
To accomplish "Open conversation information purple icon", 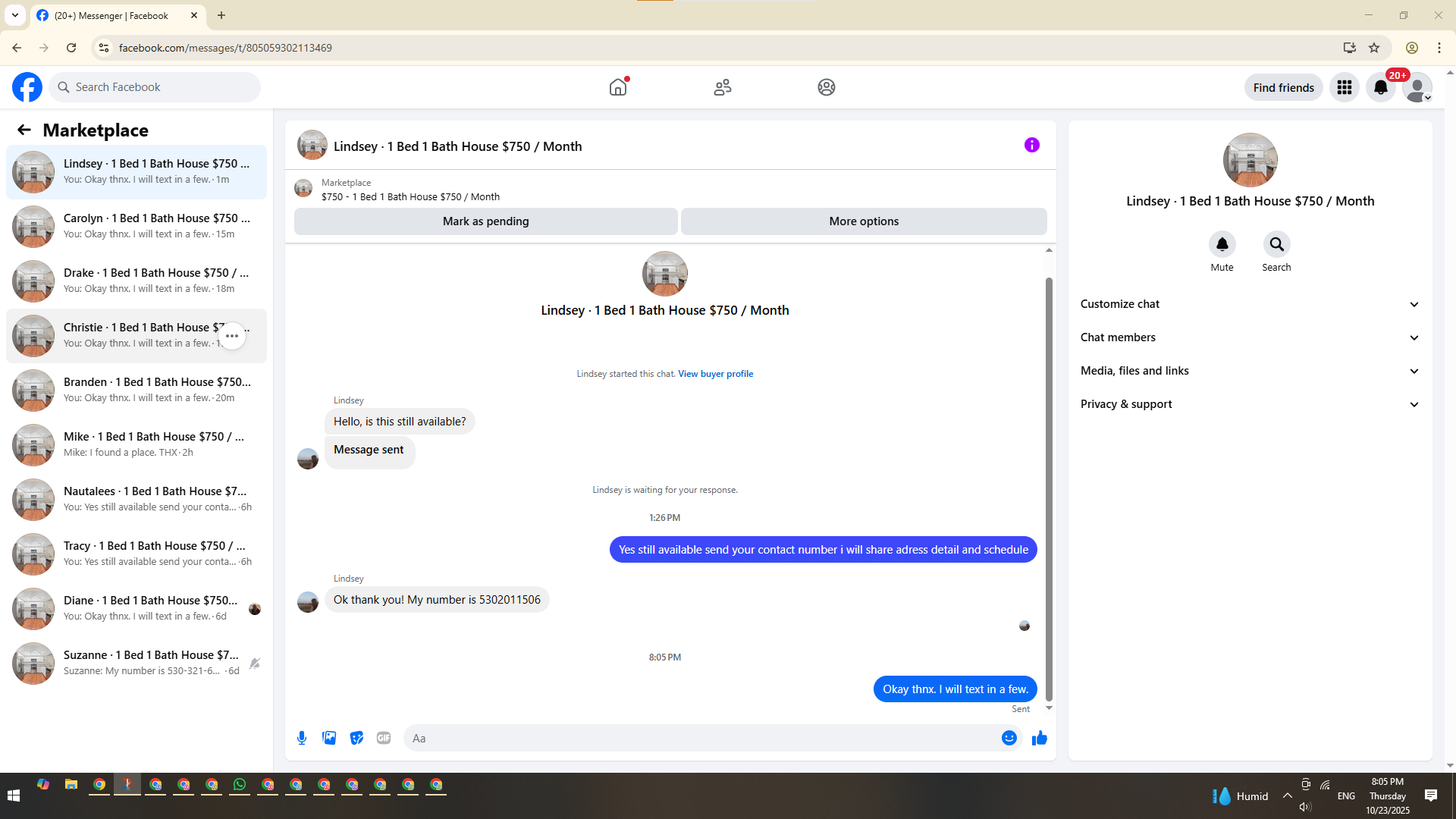I will [1031, 145].
